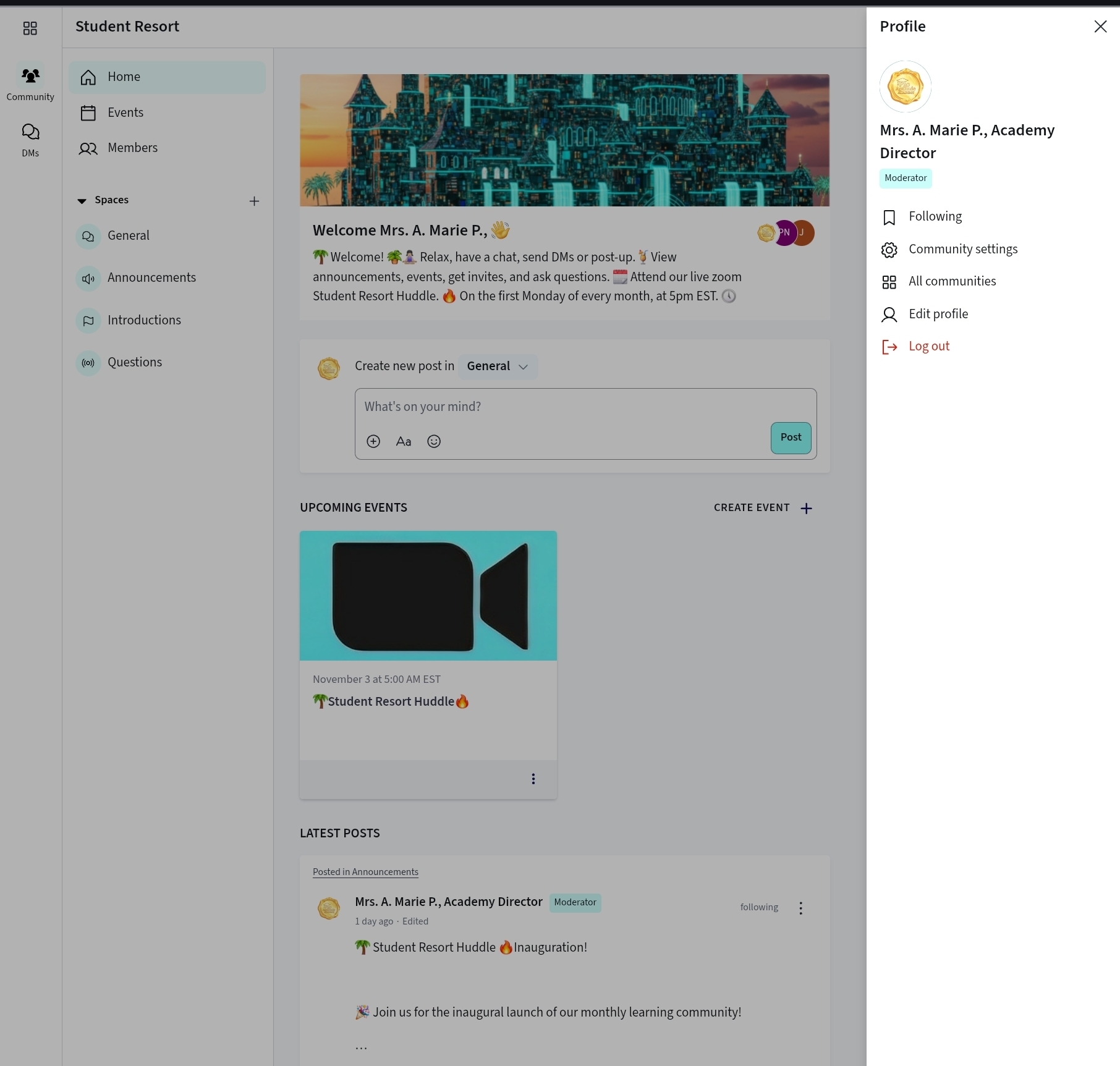Open event card three-dot menu
This screenshot has height=1066, width=1120.
point(533,779)
